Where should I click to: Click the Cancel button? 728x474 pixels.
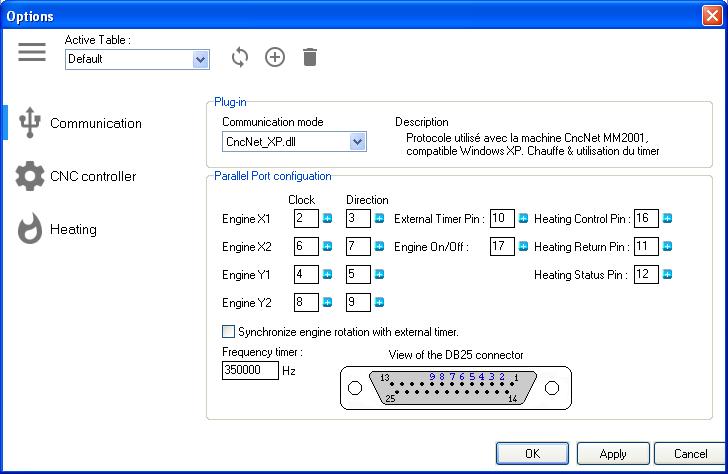pos(689,454)
